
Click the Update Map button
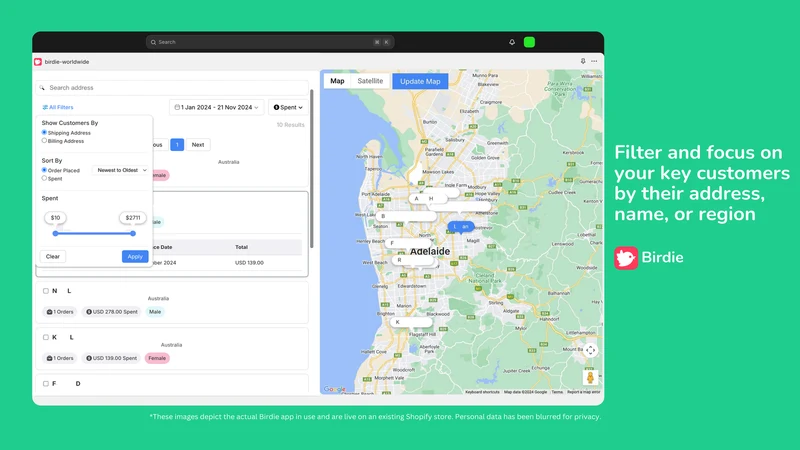(x=420, y=81)
